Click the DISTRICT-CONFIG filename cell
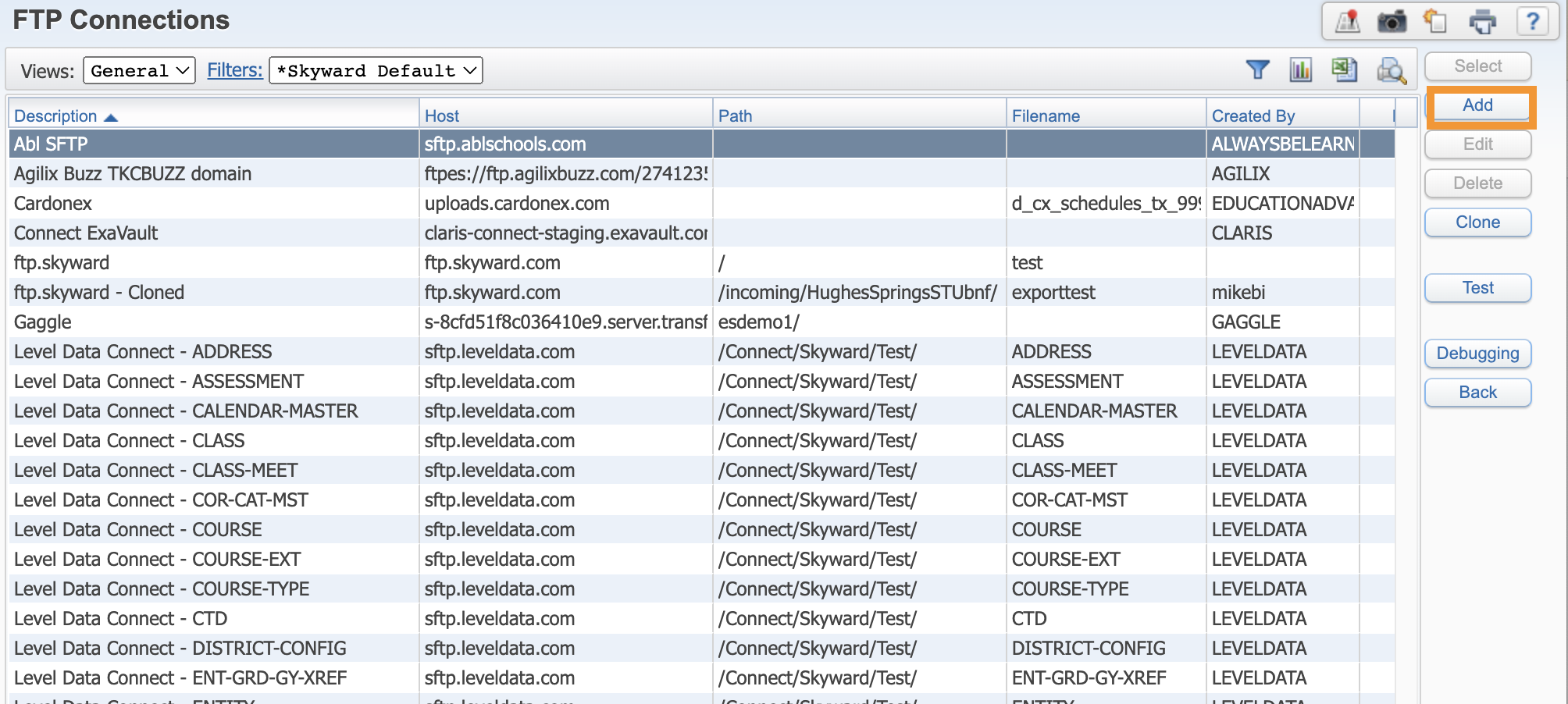The width and height of the screenshot is (1568, 704). coord(1107,648)
